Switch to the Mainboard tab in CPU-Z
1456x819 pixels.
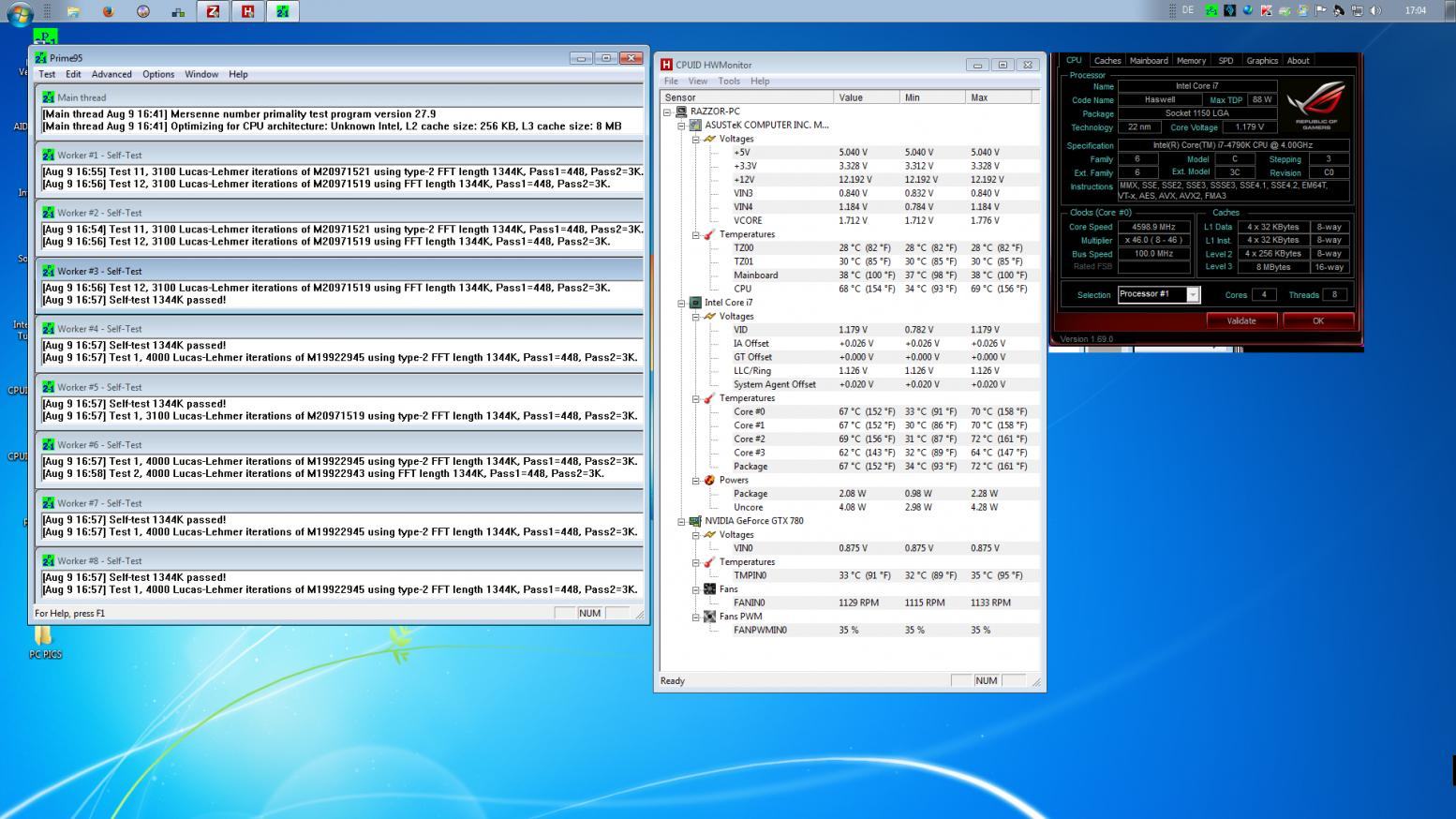(x=1149, y=61)
